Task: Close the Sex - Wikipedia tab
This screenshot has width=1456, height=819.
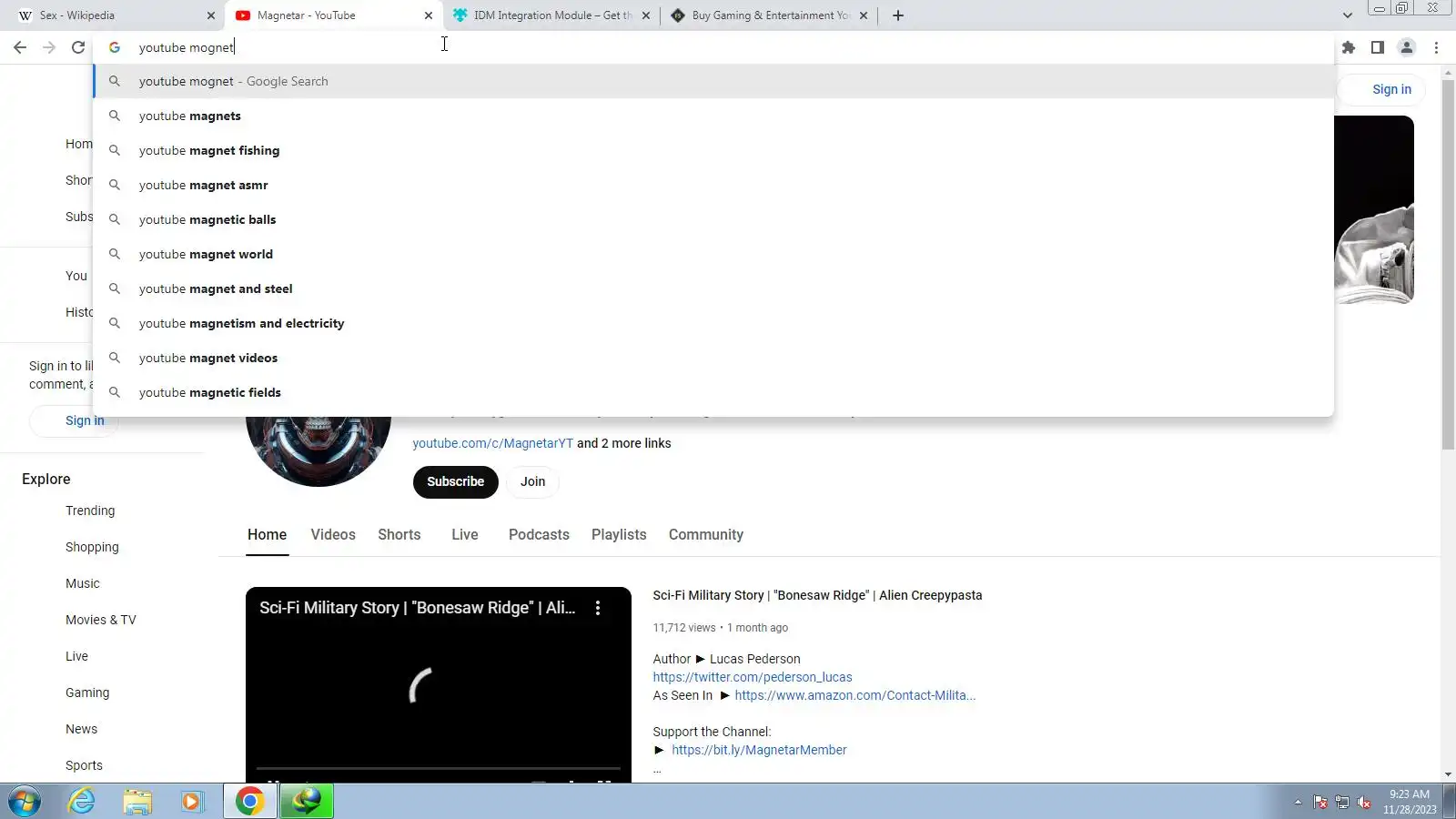Action: coord(211,15)
